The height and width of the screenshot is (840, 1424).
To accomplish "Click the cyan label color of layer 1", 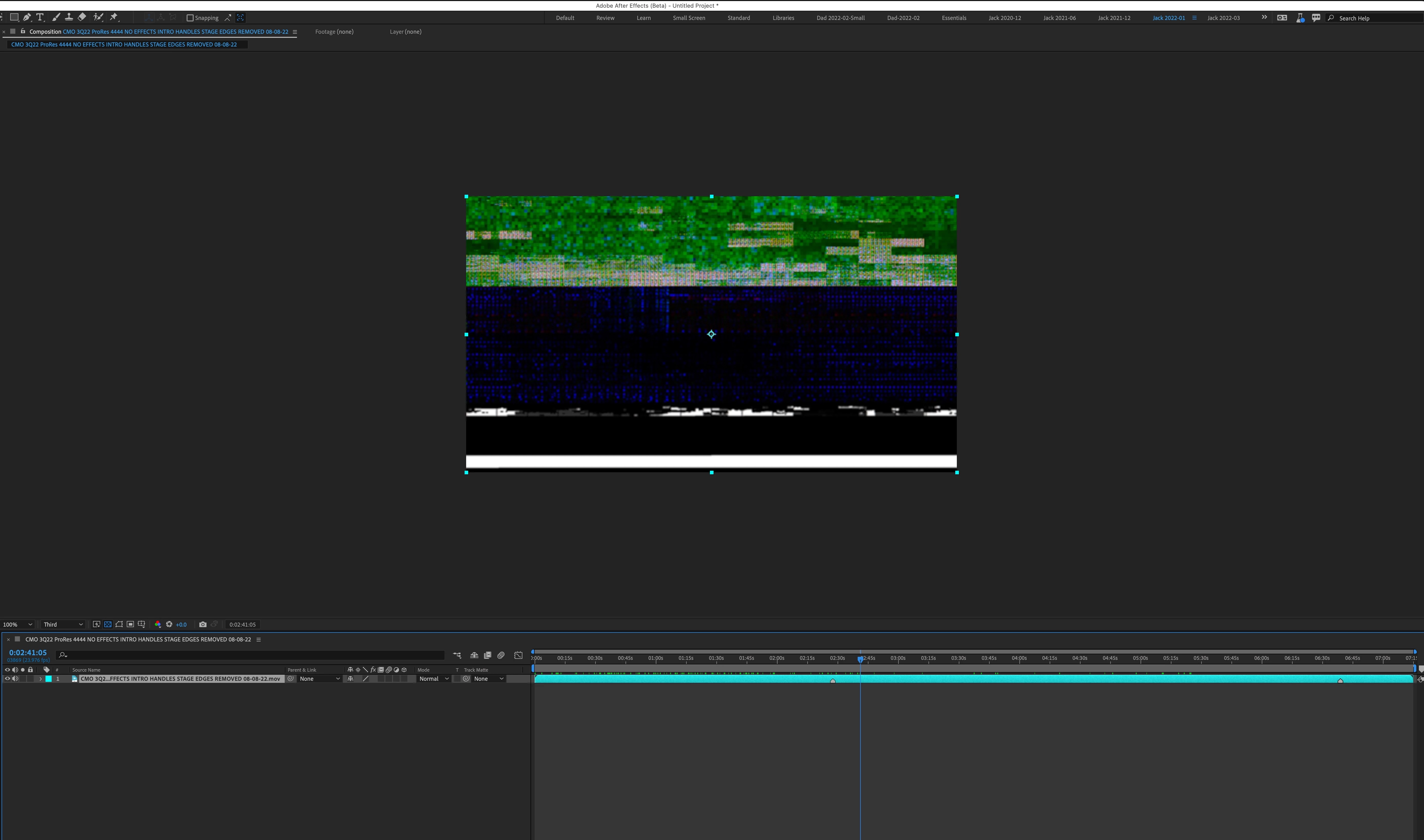I will [49, 679].
